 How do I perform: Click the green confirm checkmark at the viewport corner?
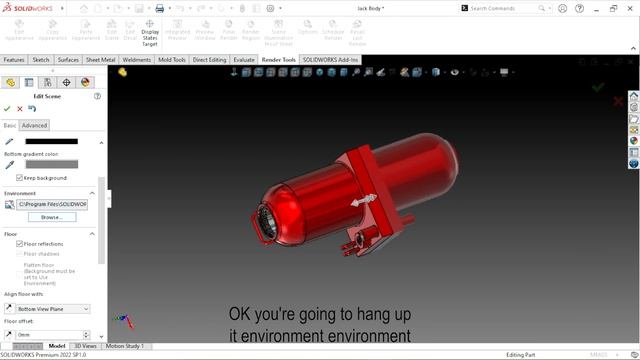pyautogui.click(x=598, y=87)
